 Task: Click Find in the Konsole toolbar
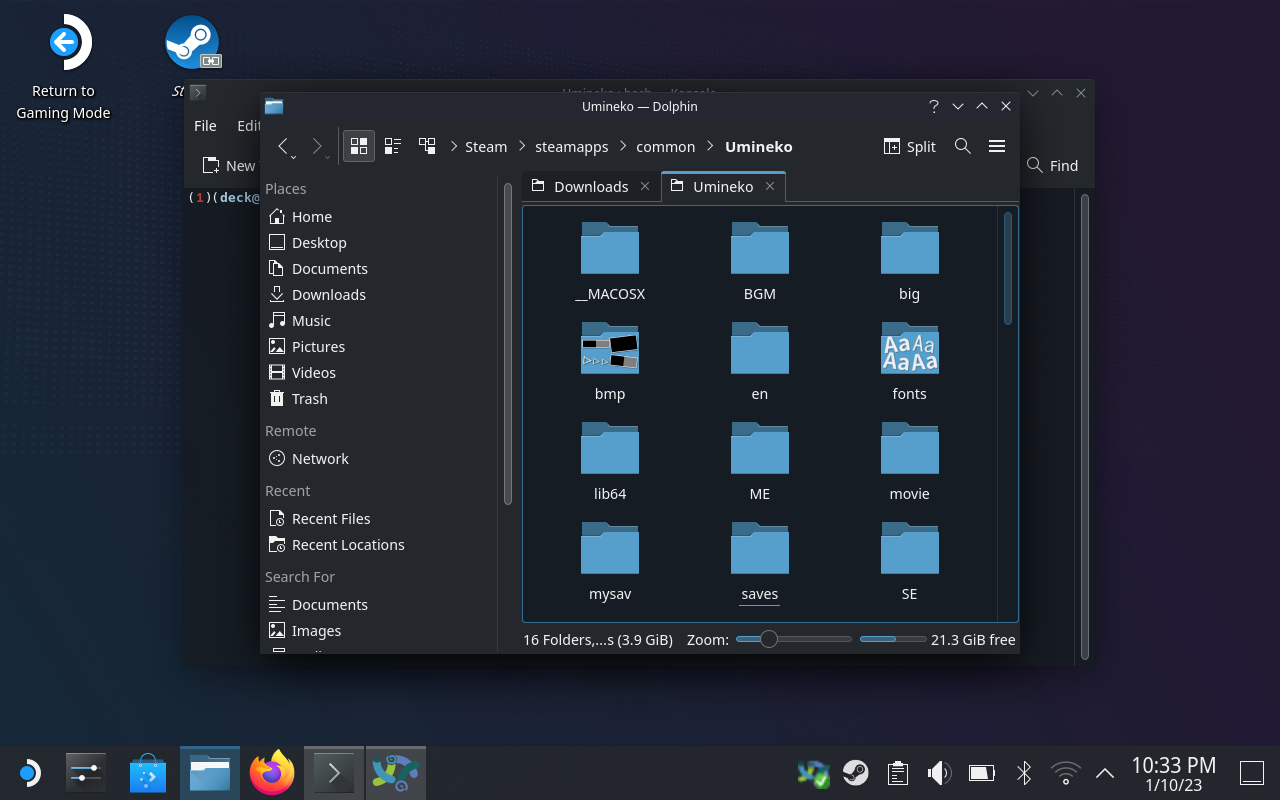click(1053, 166)
